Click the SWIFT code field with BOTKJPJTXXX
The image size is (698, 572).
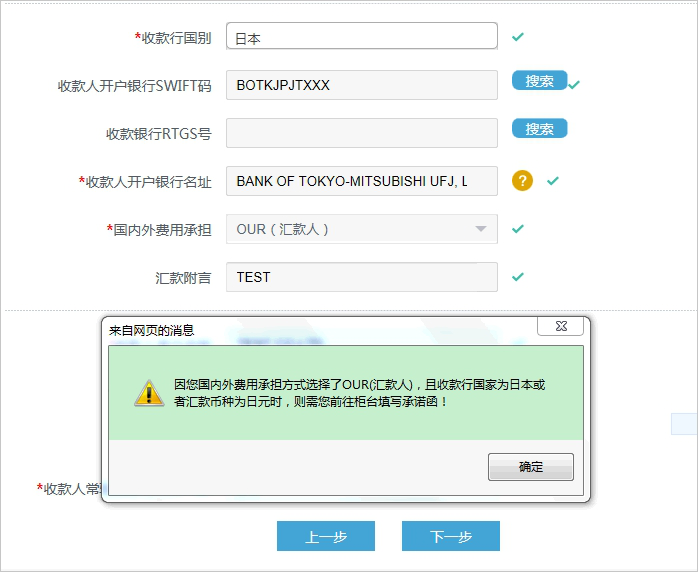361,85
